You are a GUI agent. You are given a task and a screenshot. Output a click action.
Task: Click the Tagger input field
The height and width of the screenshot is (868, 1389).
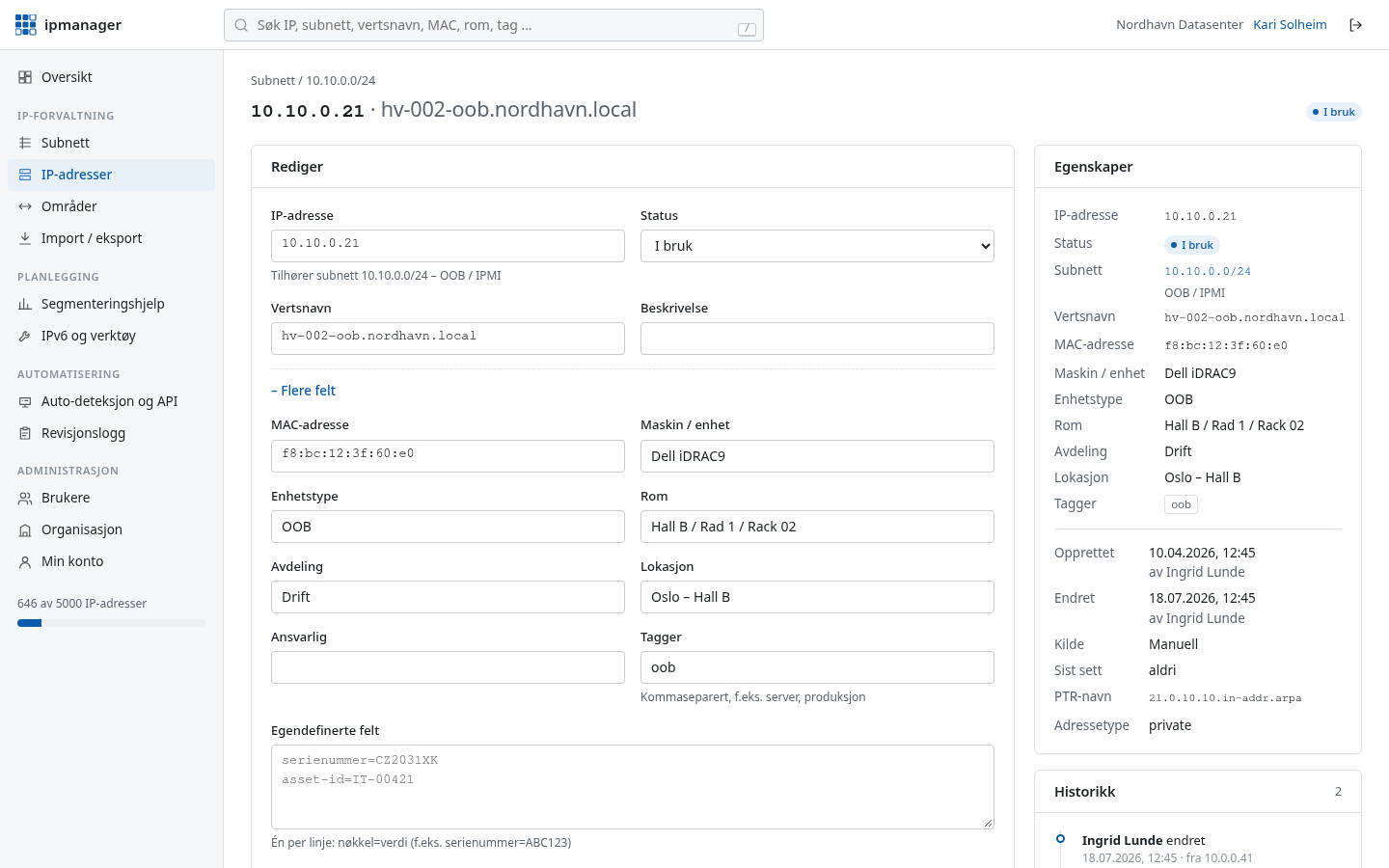pos(817,667)
